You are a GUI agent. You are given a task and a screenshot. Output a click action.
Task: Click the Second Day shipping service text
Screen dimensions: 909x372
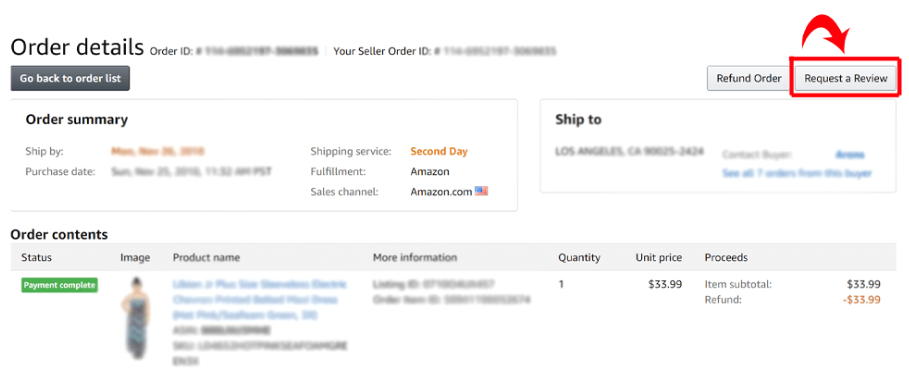439,152
